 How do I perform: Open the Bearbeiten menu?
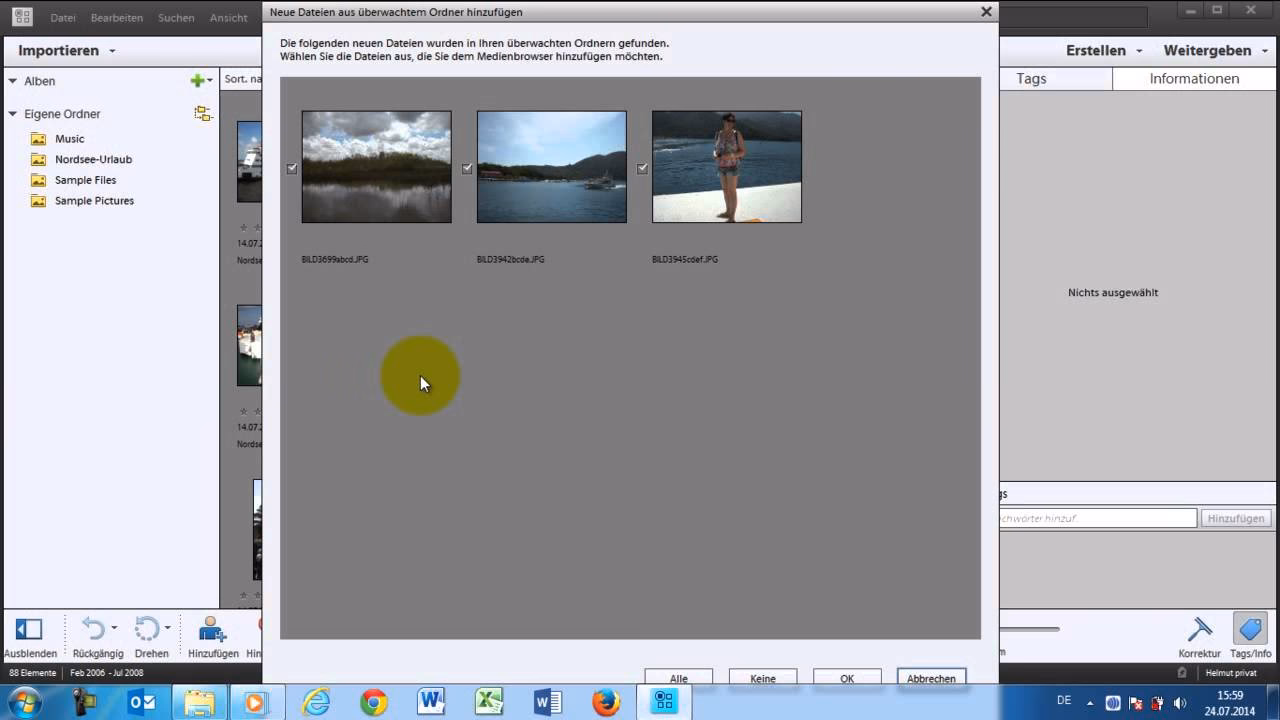coord(116,17)
